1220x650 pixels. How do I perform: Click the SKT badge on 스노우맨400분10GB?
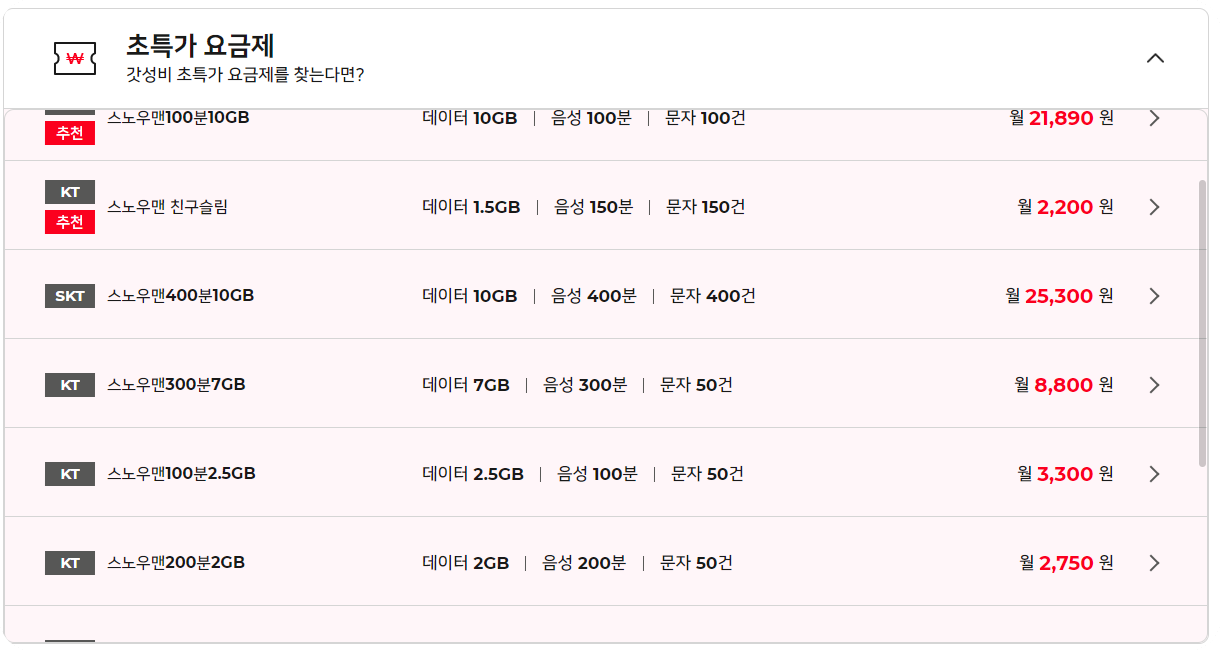(x=69, y=295)
